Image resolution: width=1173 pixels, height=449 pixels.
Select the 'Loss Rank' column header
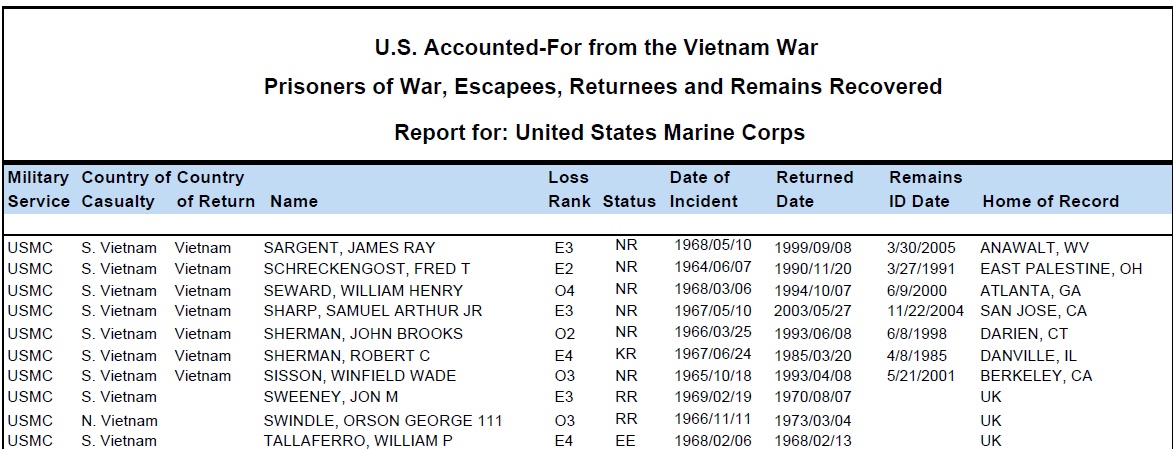coord(568,189)
